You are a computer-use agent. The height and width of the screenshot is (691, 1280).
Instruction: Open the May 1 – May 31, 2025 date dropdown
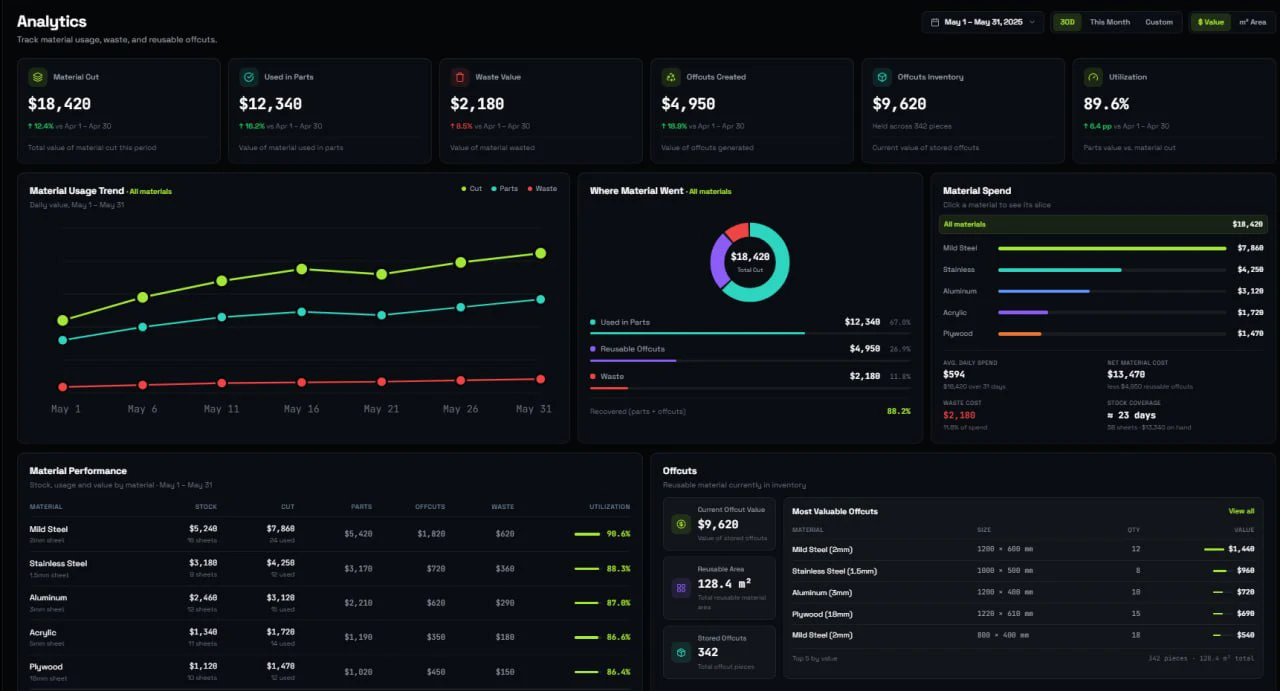pos(982,22)
